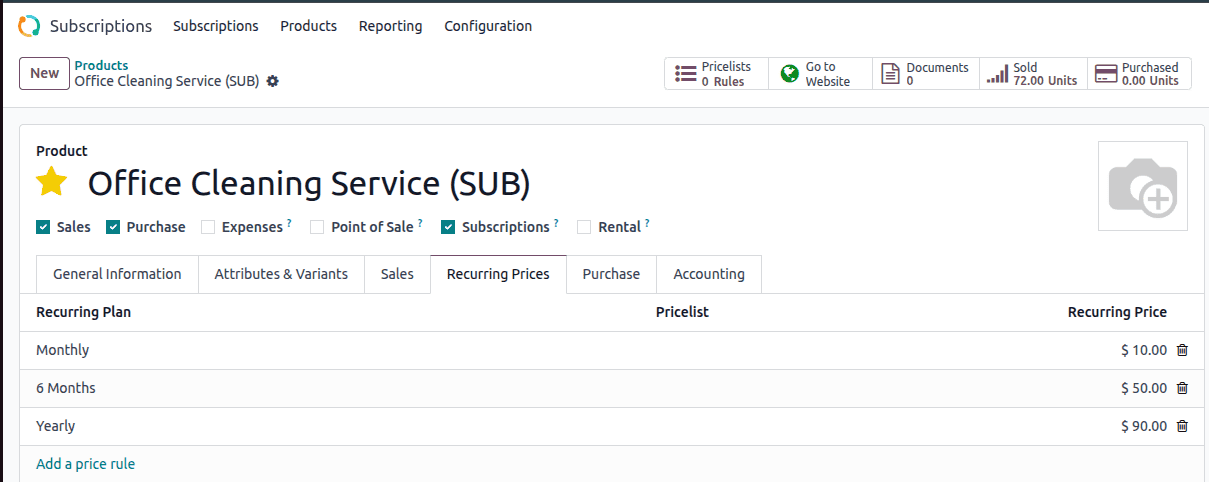
Task: View Sold 72.00 Units statistics
Action: pyautogui.click(x=1033, y=74)
